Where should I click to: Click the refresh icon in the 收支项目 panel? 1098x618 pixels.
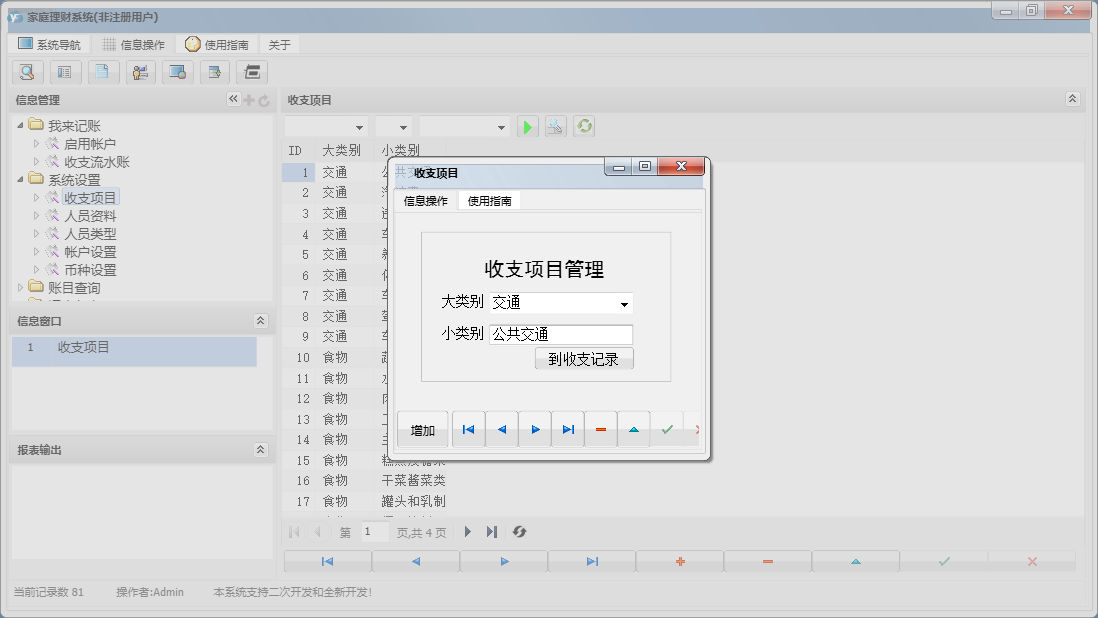click(584, 126)
